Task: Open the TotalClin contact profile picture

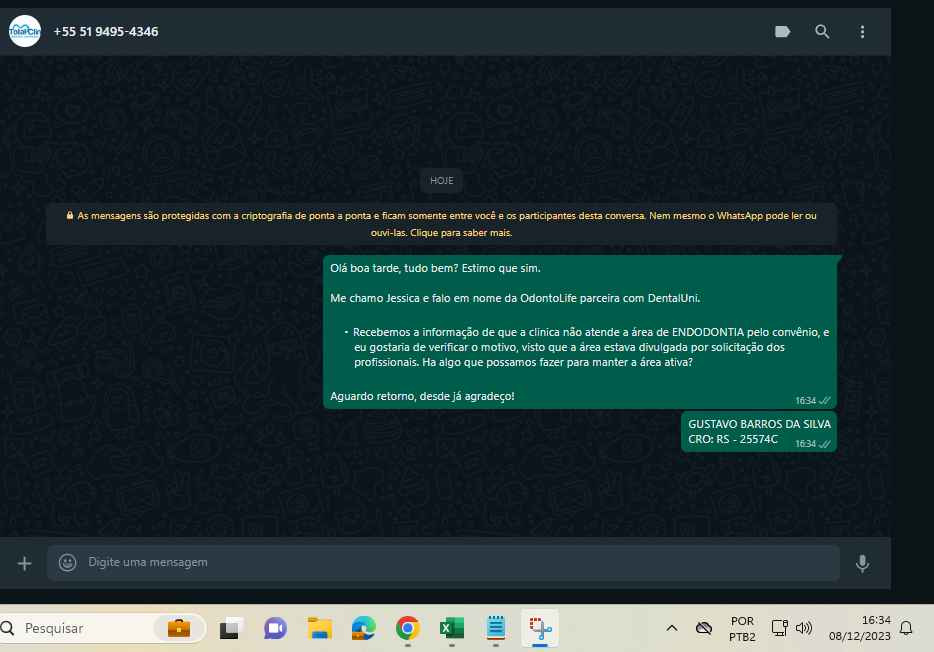Action: (25, 31)
